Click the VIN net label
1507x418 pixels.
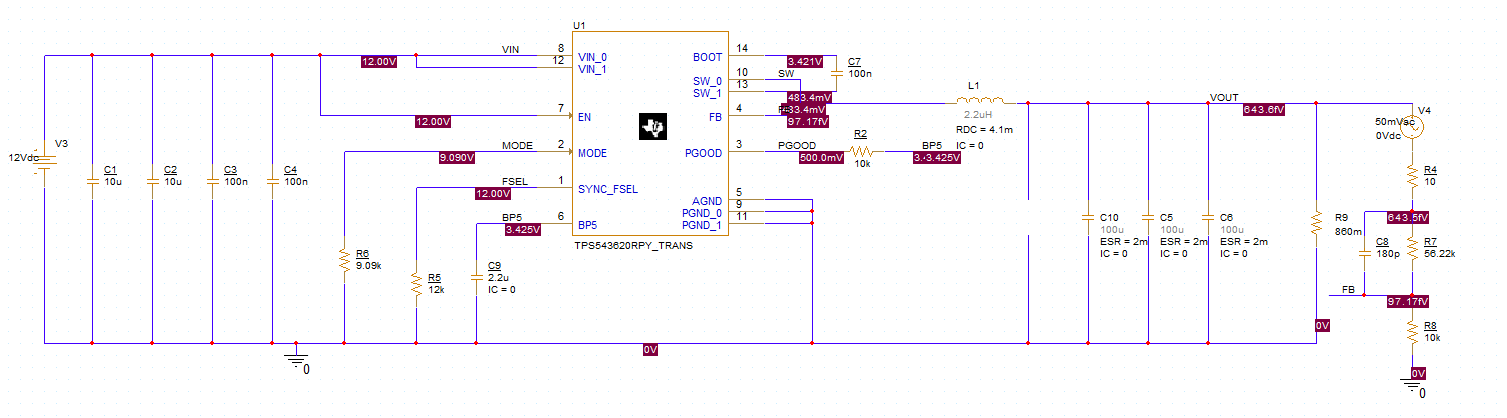(511, 49)
